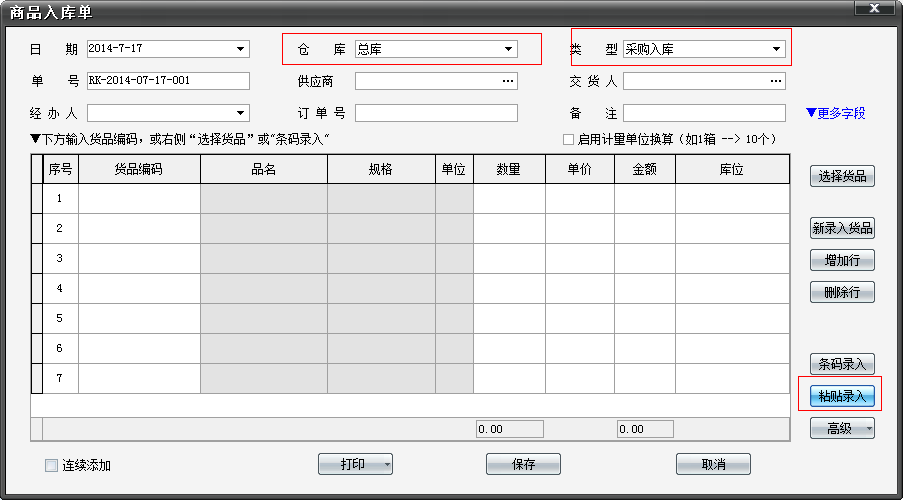This screenshot has height=500, width=903.
Task: Click the 新录入货品 button
Action: 842,229
